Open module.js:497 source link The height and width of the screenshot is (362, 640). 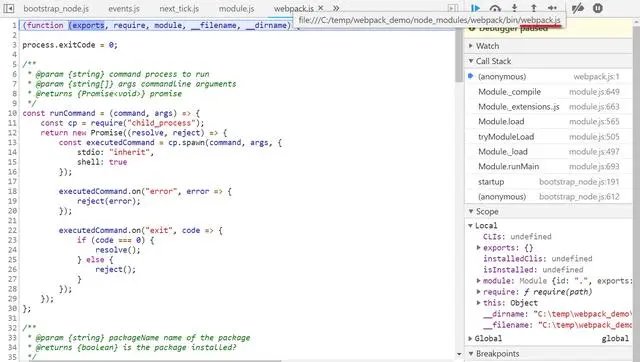pos(594,152)
